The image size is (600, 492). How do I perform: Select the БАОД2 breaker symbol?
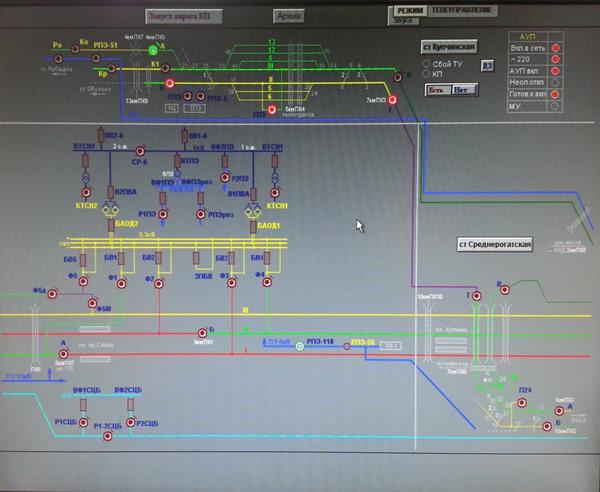pyautogui.click(x=111, y=226)
